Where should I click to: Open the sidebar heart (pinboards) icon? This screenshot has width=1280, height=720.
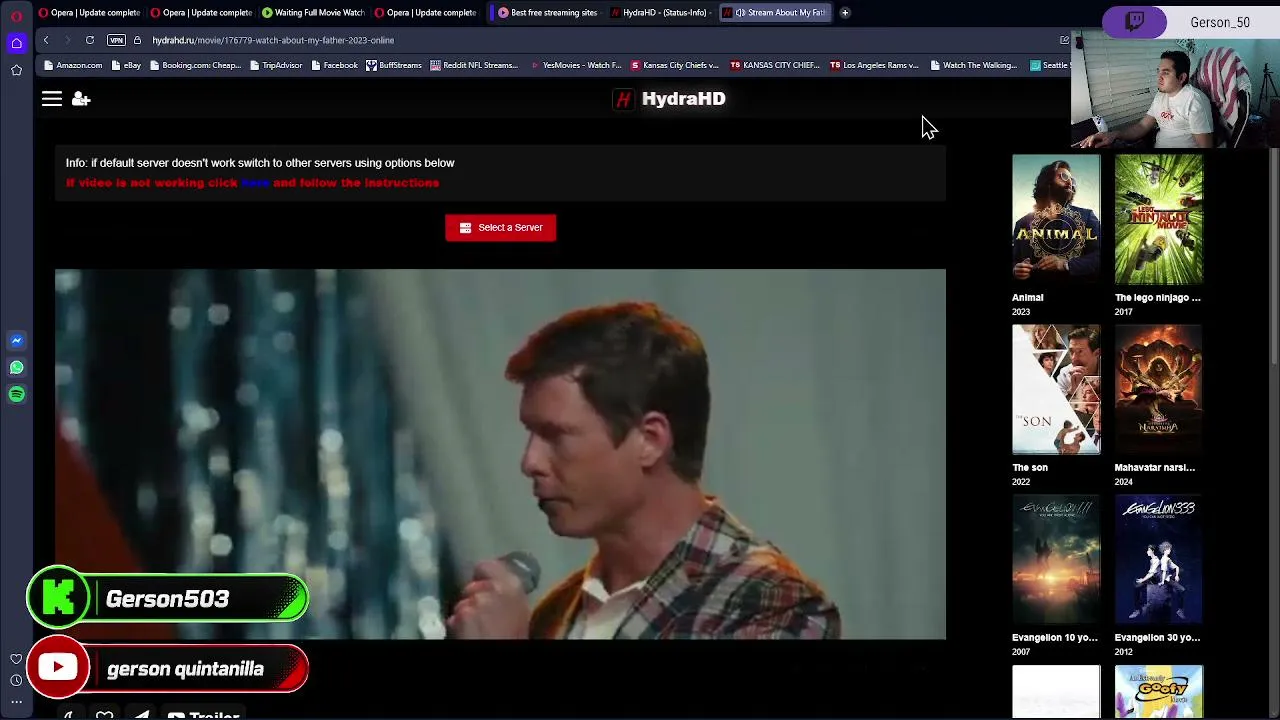click(x=16, y=660)
